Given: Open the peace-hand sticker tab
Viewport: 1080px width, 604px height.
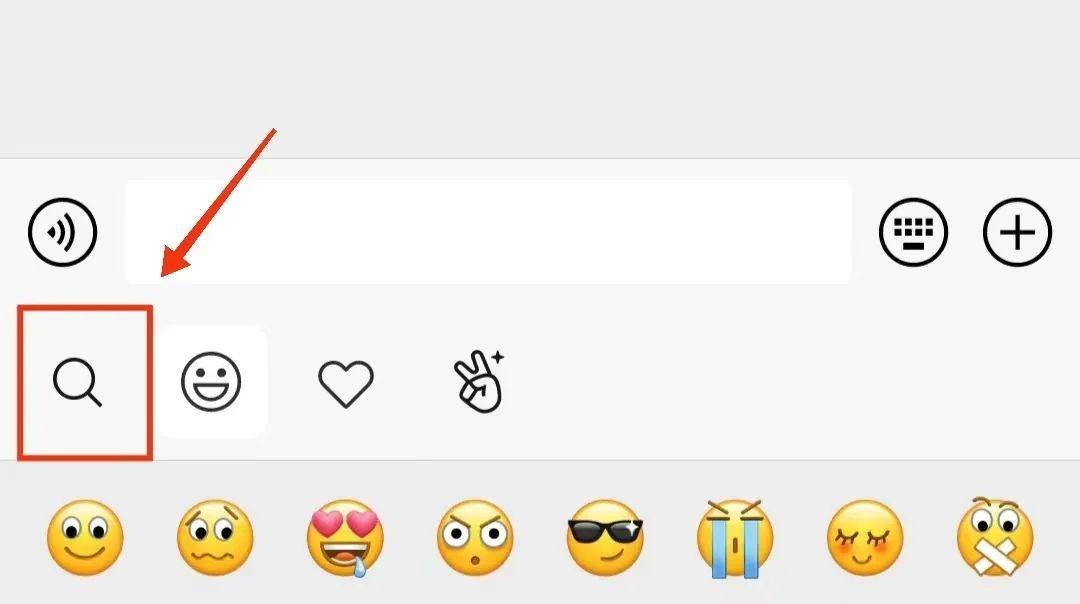Looking at the screenshot, I should pos(479,382).
